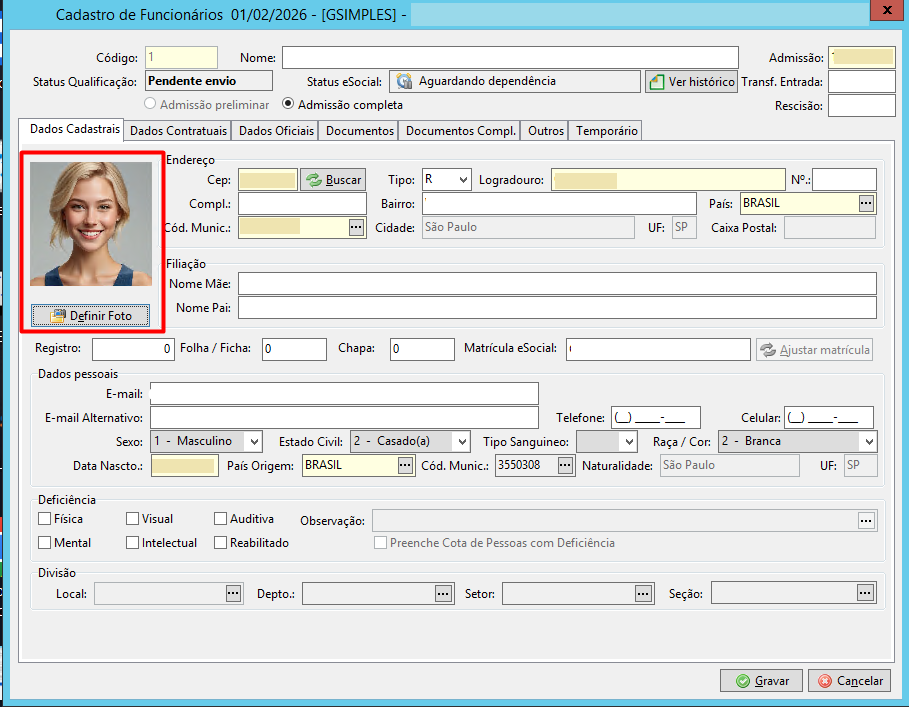Open lookup for birth Cód. Munic. 3550308
Image resolution: width=909 pixels, height=707 pixels.
[x=565, y=465]
